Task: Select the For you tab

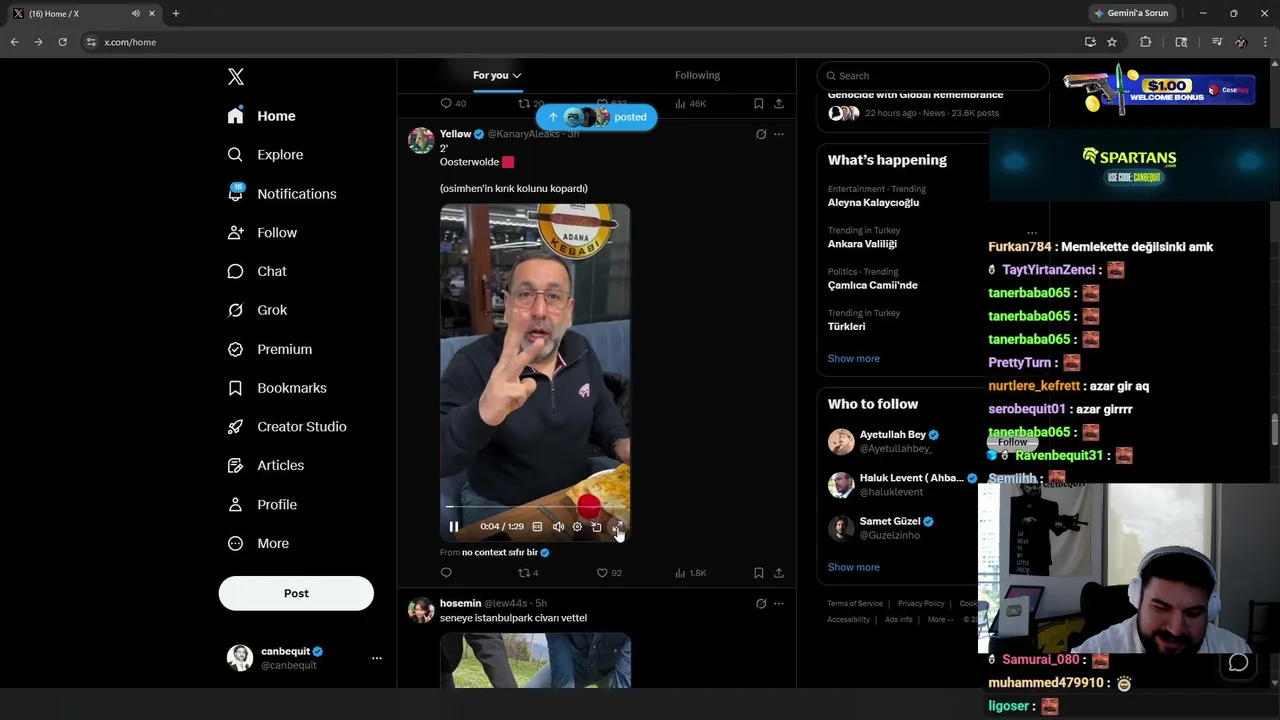Action: click(x=497, y=75)
